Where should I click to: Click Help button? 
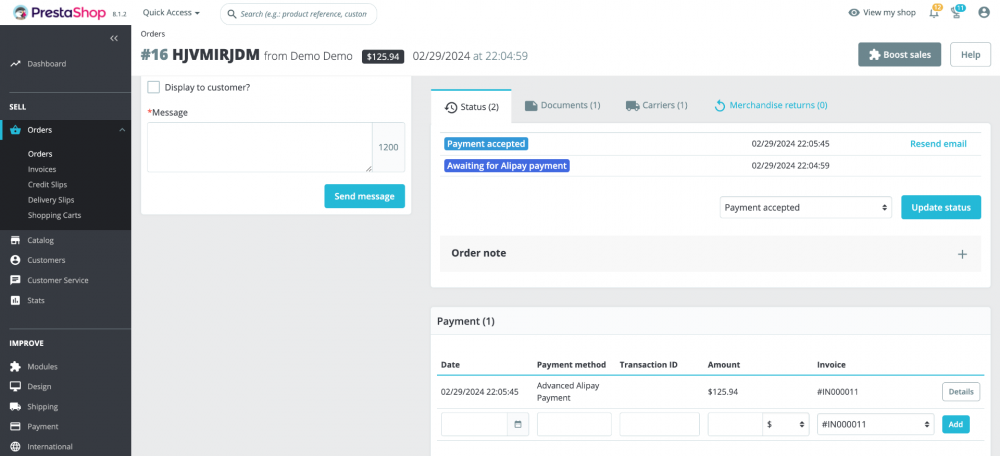pyautogui.click(x=970, y=55)
